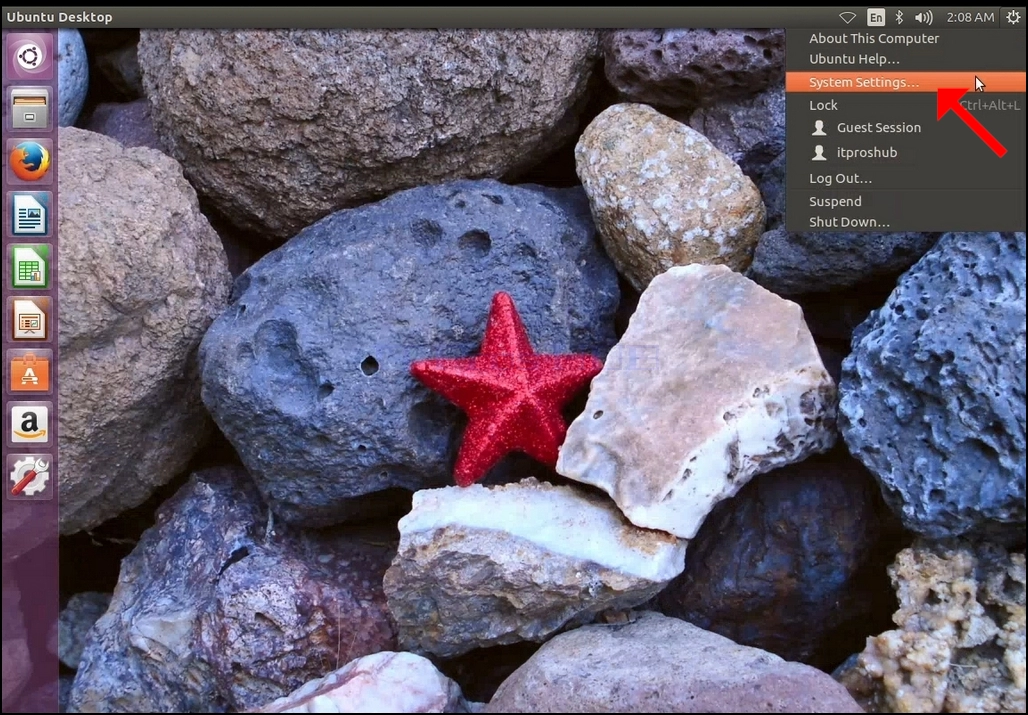1028x715 pixels.
Task: Choose System Settings… from menu
Action: coord(906,82)
